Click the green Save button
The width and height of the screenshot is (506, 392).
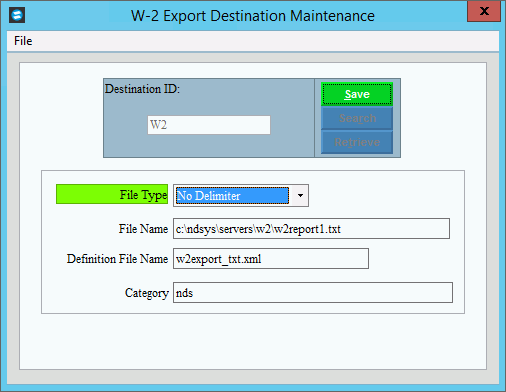357,94
